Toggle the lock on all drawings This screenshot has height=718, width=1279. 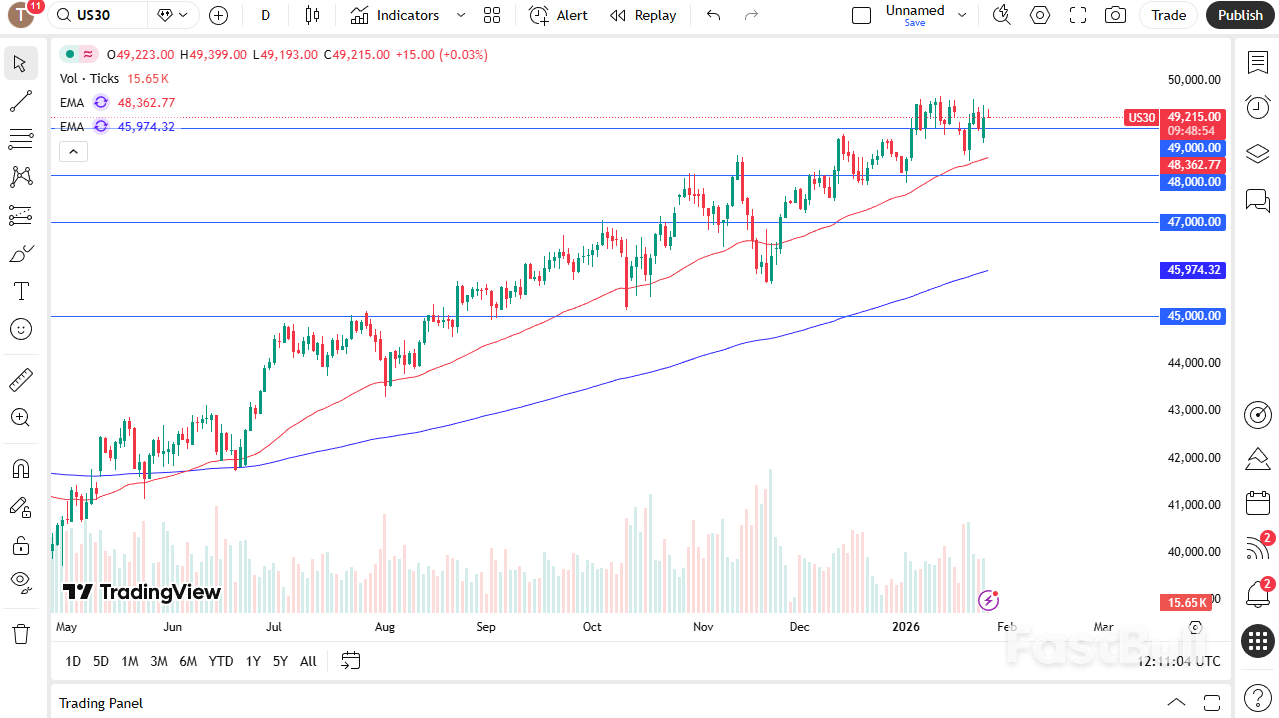coord(20,545)
